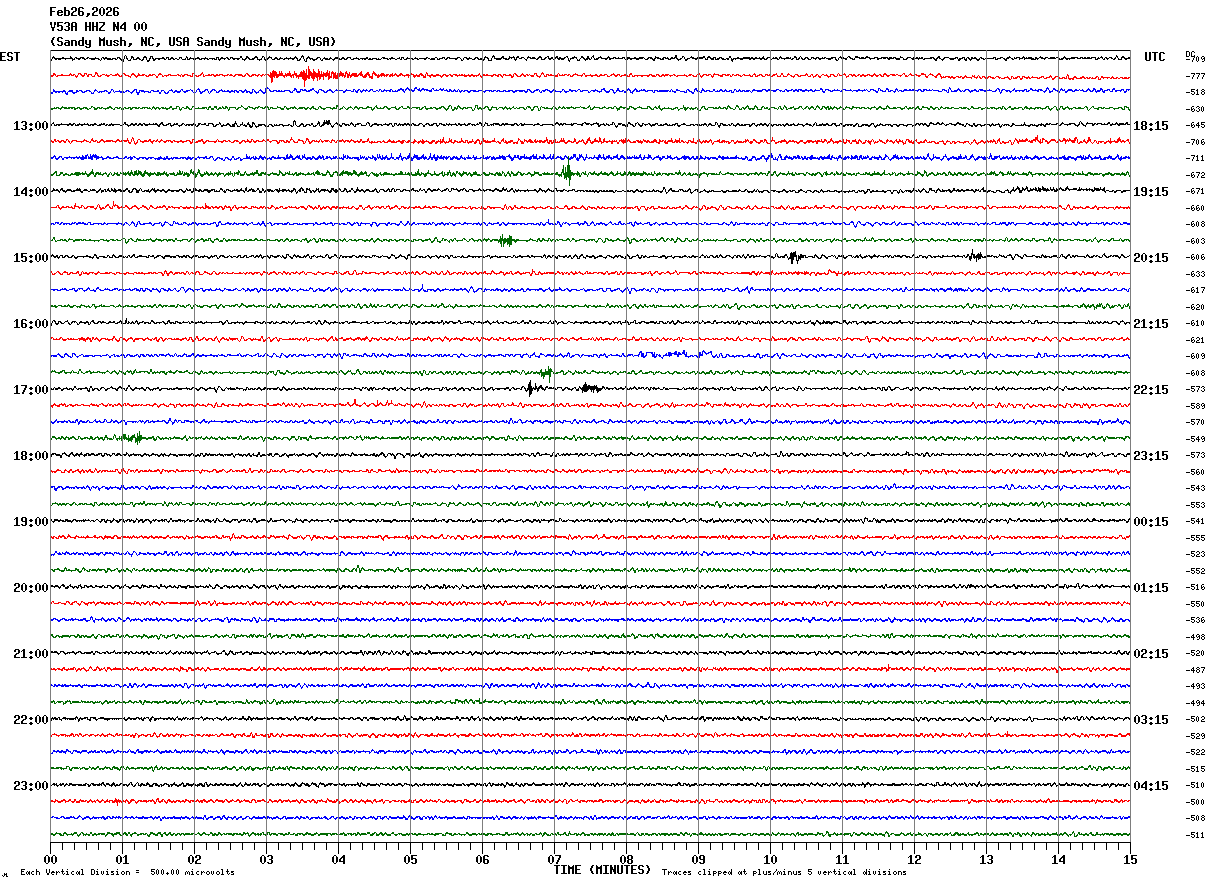Viewport: 1210px width, 886px height.
Task: Click the 23:15 UTC label
Action: point(1151,456)
